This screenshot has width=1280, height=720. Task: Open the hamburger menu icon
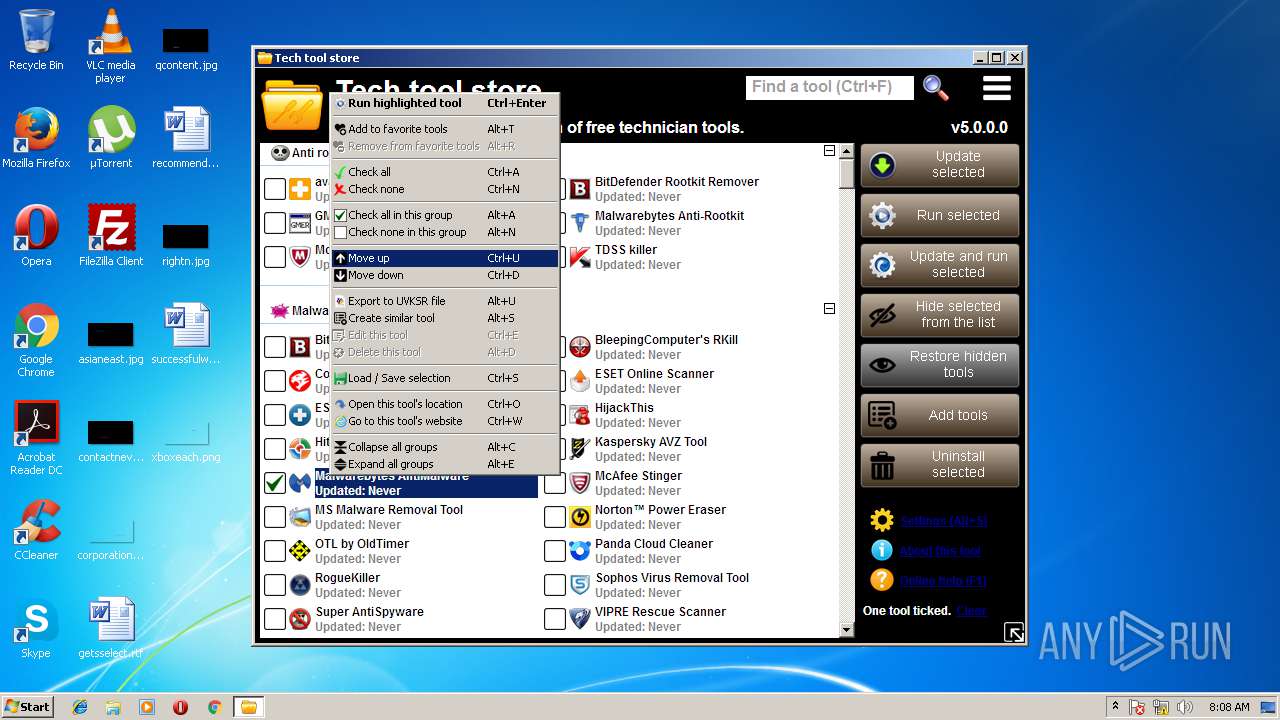click(996, 88)
